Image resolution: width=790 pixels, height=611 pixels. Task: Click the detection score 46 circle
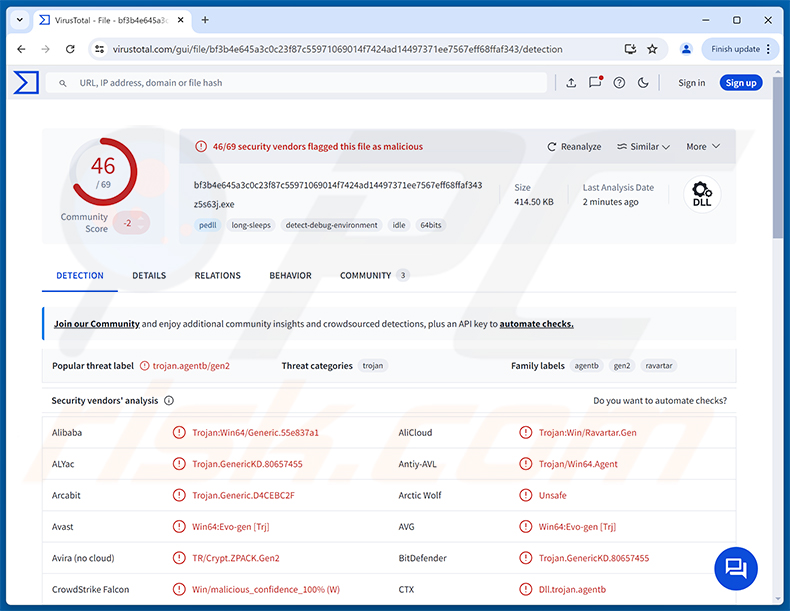click(104, 172)
